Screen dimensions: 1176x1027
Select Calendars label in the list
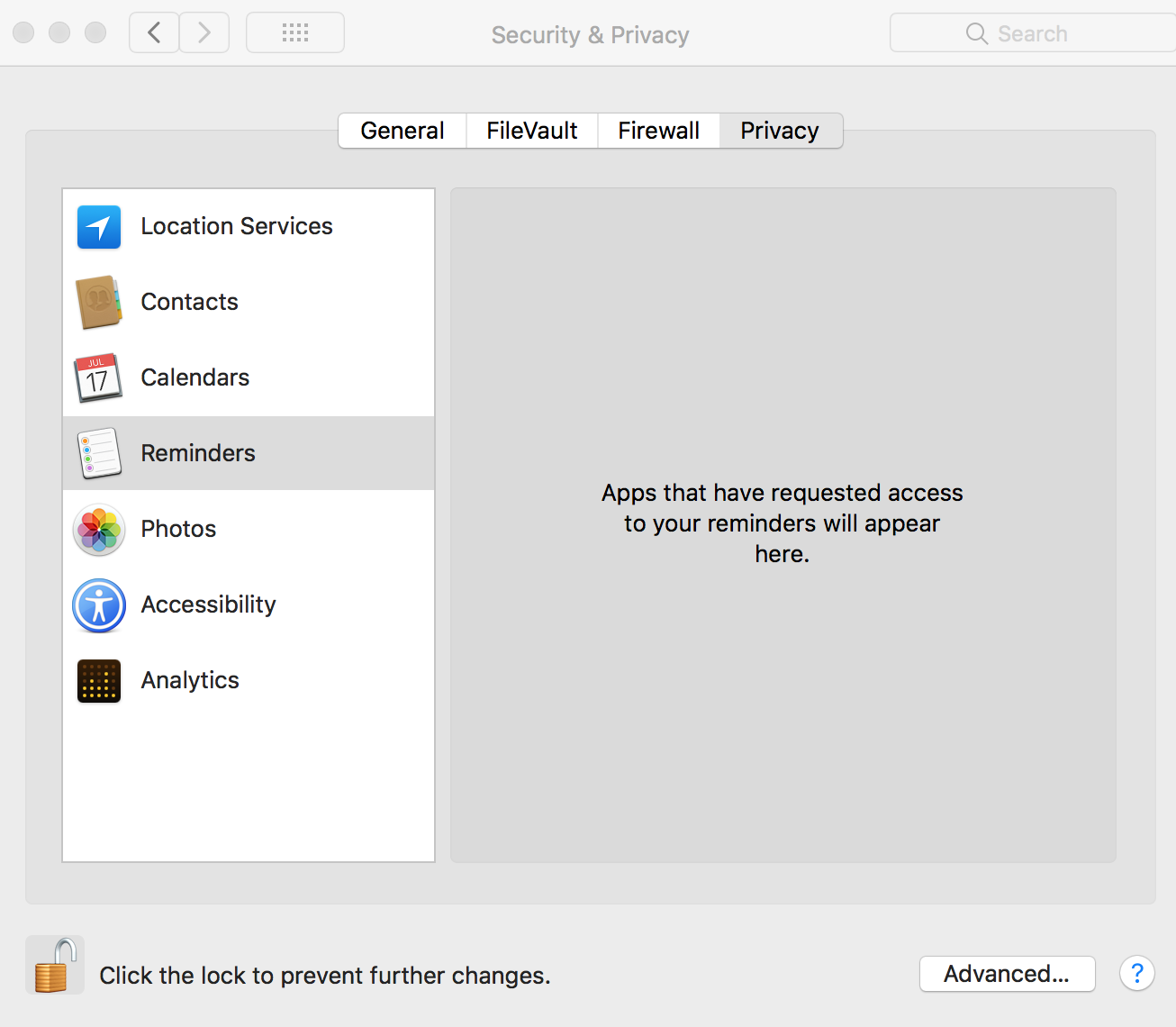point(195,377)
